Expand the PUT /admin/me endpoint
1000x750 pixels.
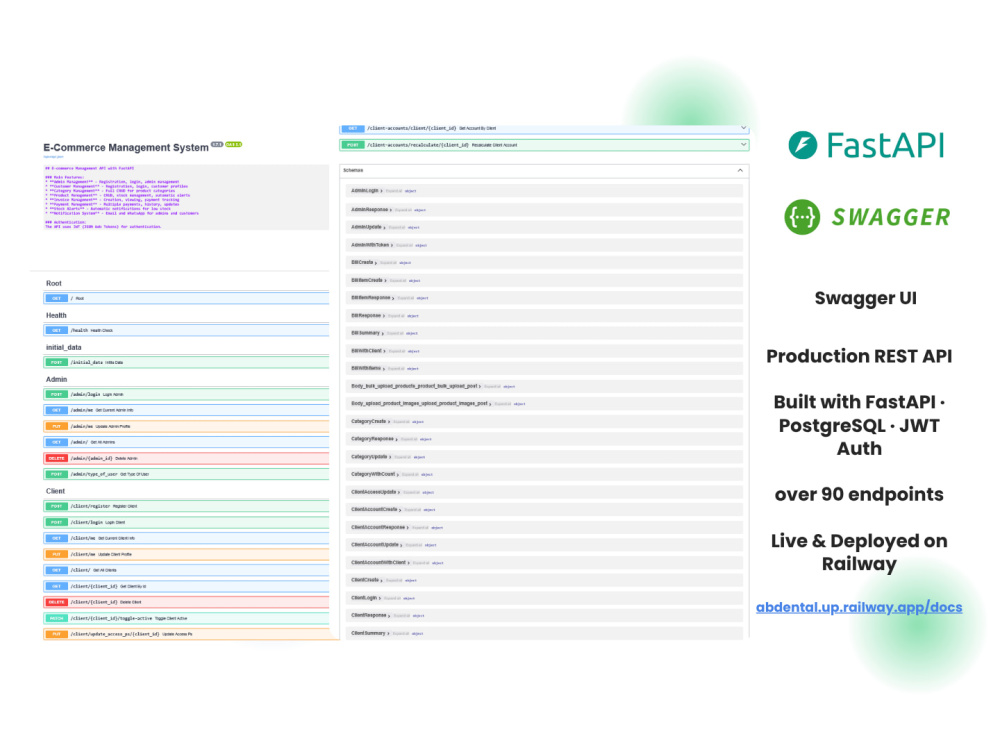coord(186,426)
